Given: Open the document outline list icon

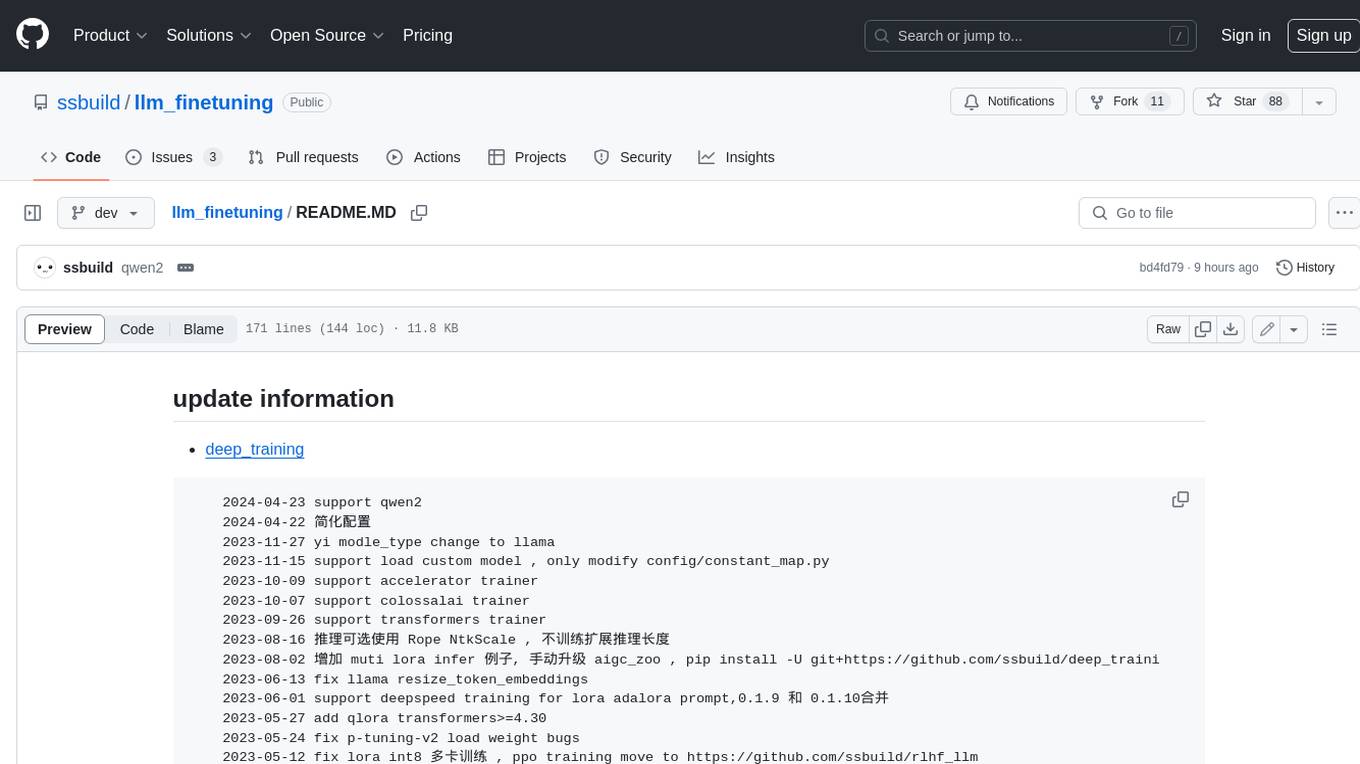Looking at the screenshot, I should coord(1329,329).
